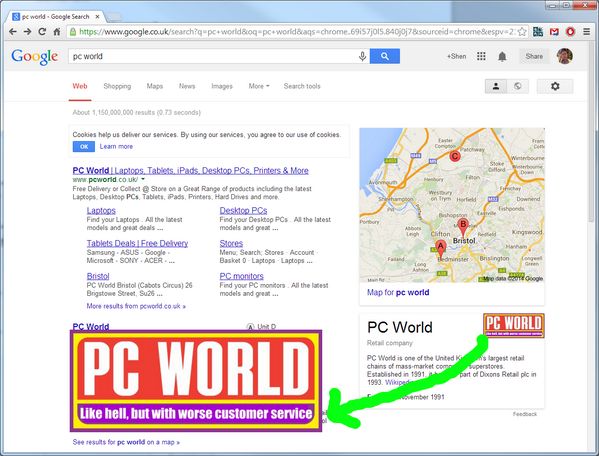Image resolution: width=599 pixels, height=456 pixels.
Task: Open the Laptops sitelink
Action: pos(101,210)
